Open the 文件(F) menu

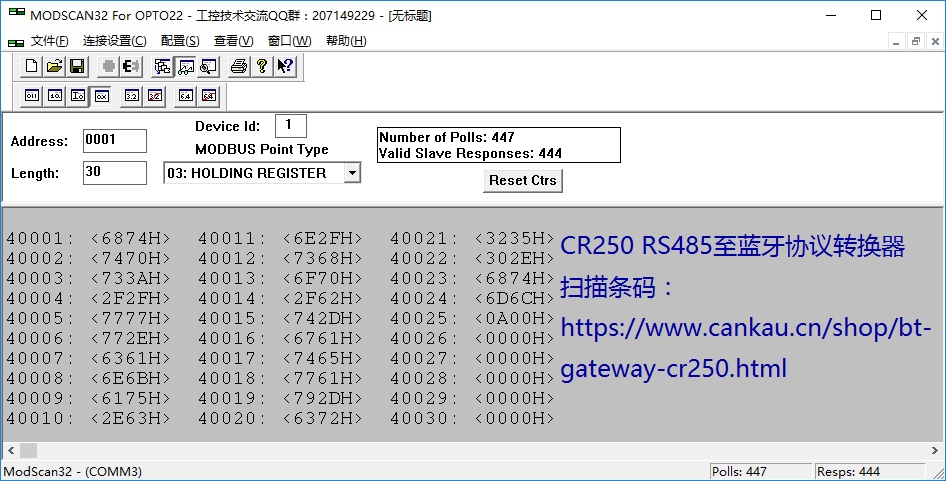[x=49, y=41]
